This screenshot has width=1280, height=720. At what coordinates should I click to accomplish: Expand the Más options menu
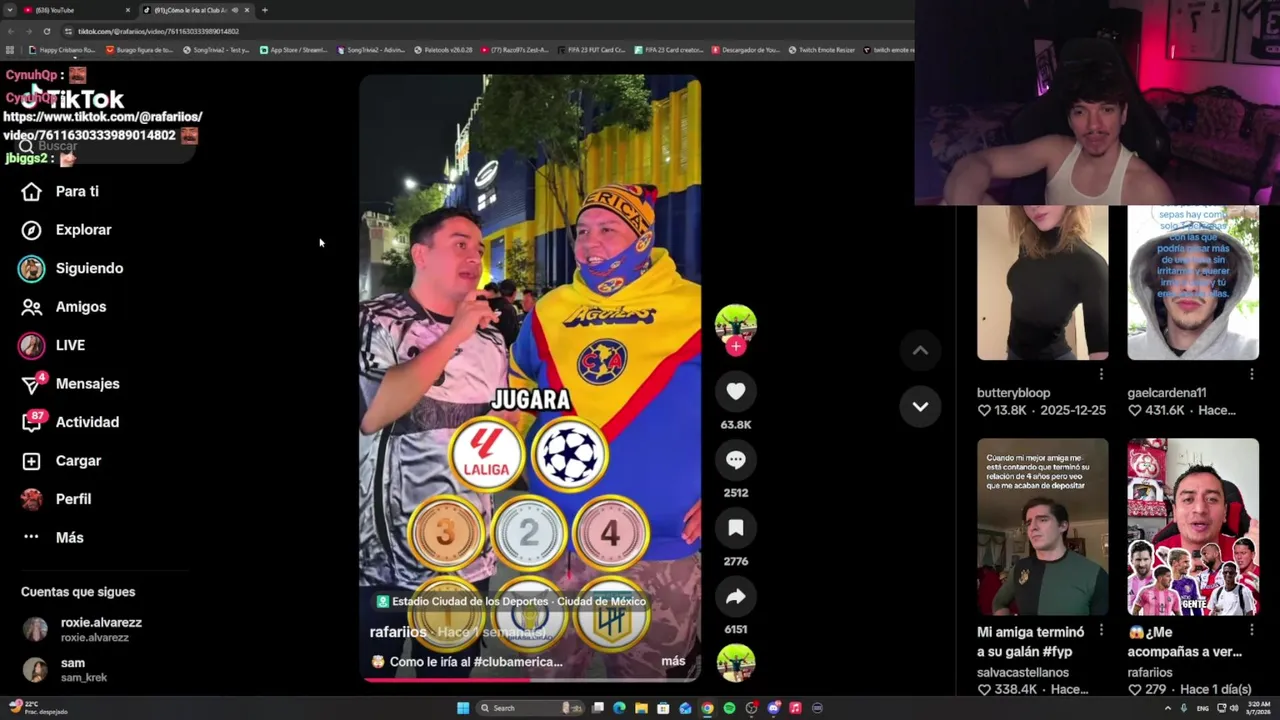click(x=52, y=538)
